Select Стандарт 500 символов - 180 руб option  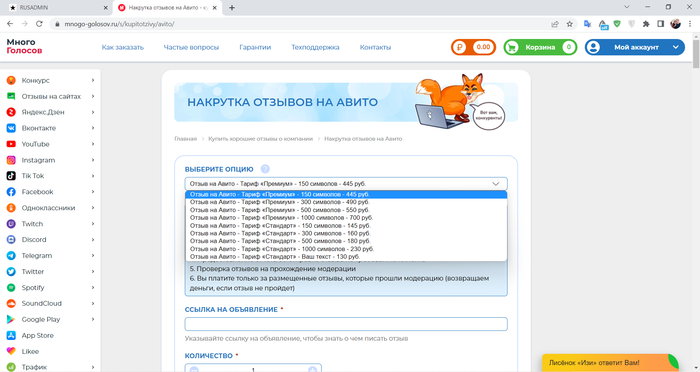[346, 241]
